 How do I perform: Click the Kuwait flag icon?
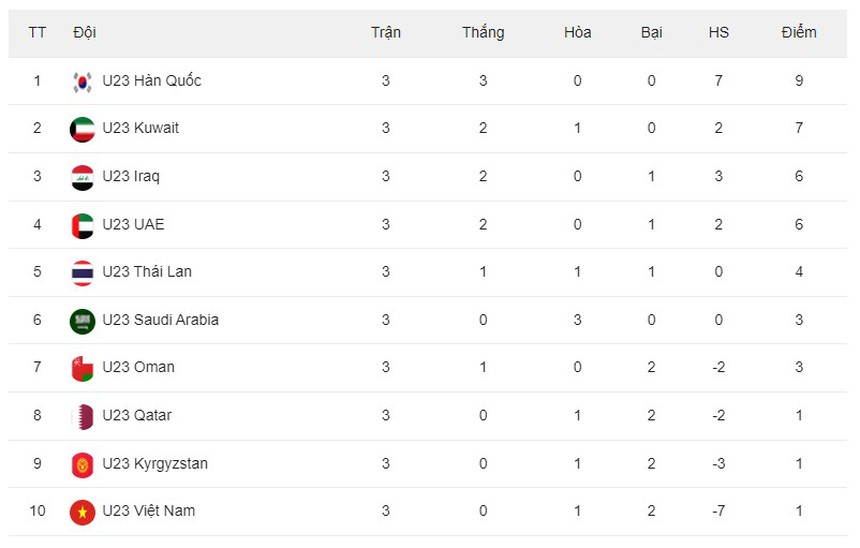(83, 129)
